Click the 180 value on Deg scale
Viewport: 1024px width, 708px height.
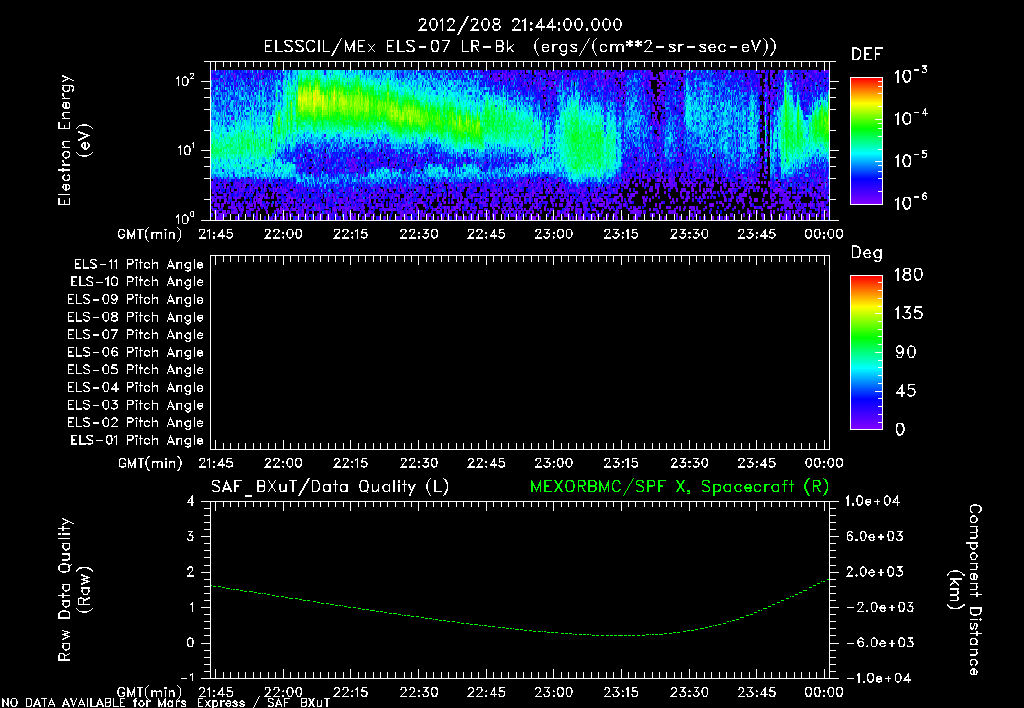pos(908,274)
